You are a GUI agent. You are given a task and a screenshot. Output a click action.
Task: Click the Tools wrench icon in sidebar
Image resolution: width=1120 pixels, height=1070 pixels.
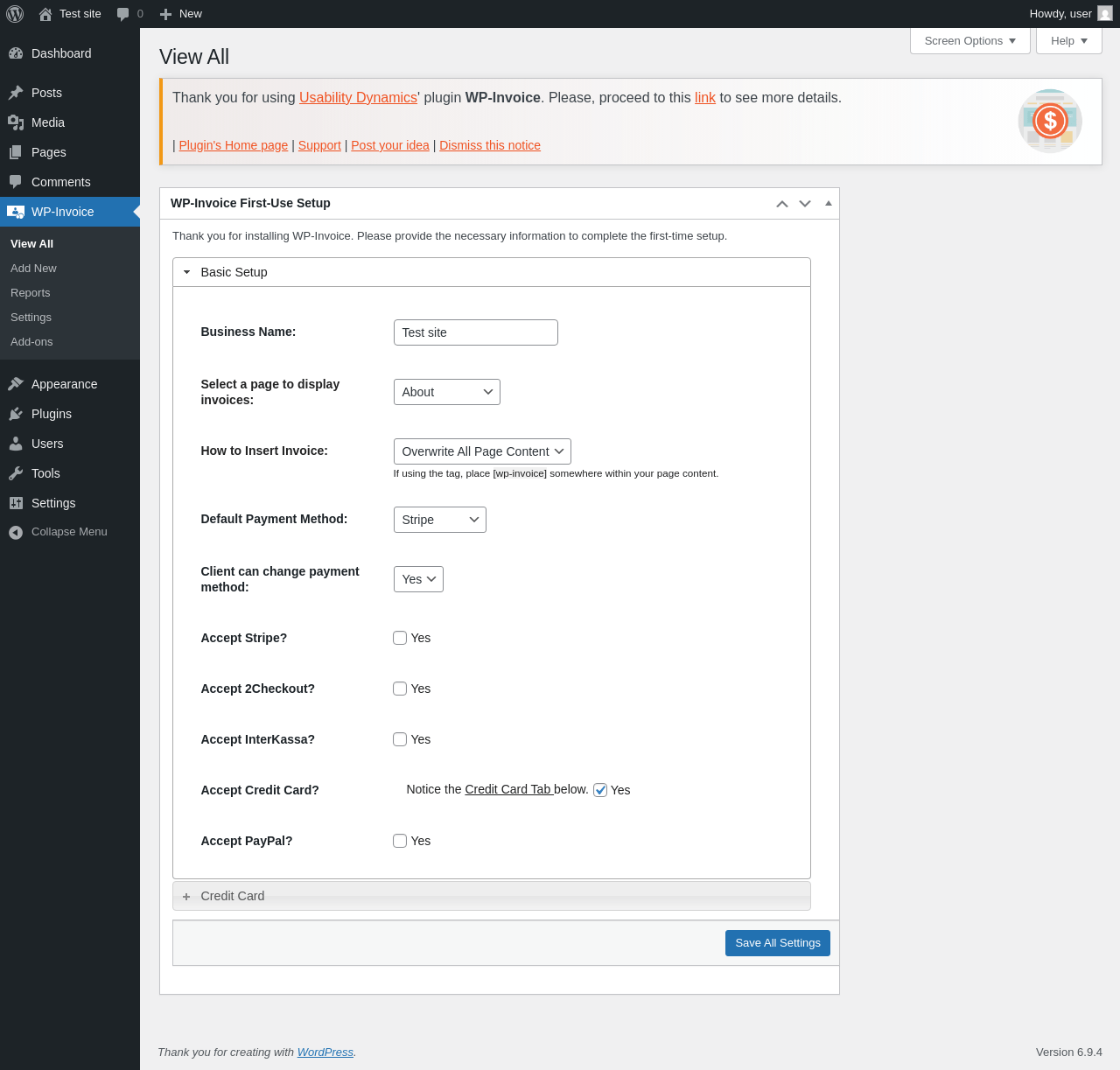point(16,473)
